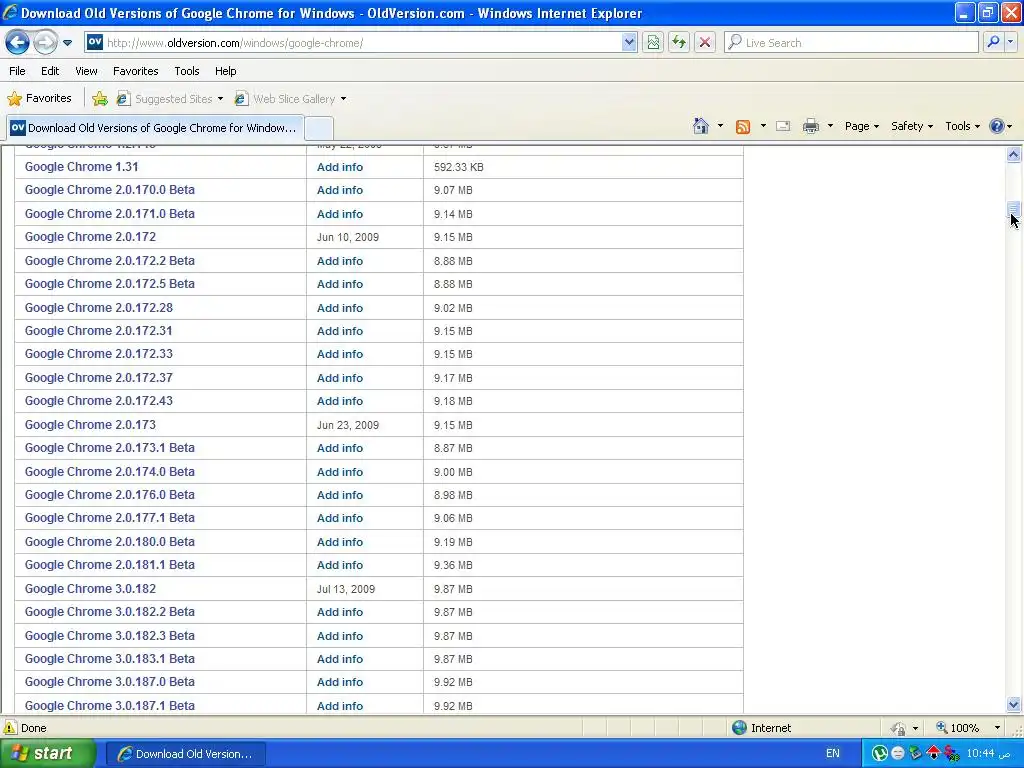Open the zoom level dropdown arrow
1024x768 pixels.
click(x=997, y=728)
